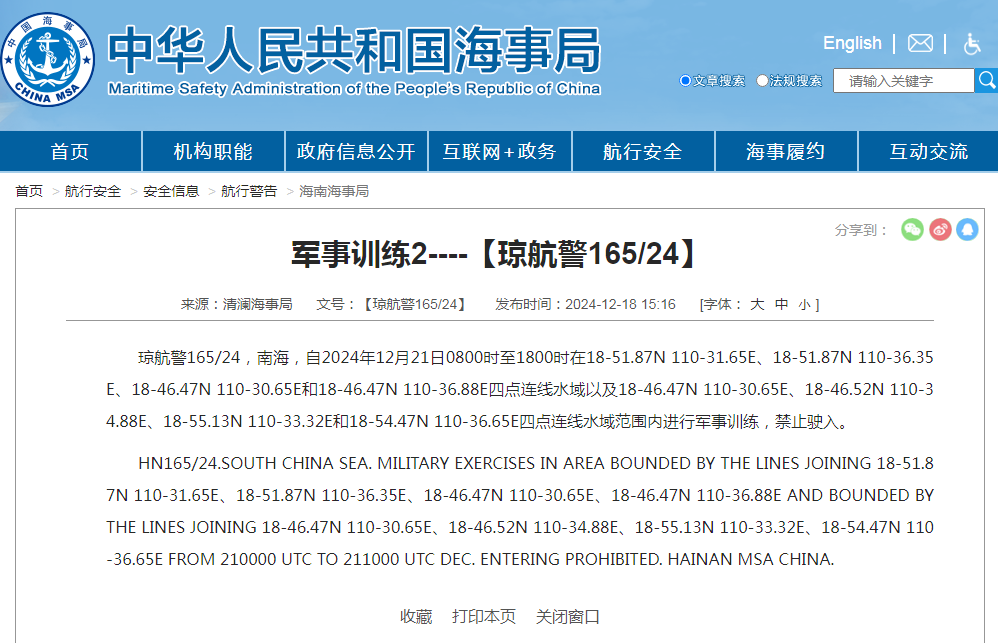Screen dimensions: 998x643
Task: Share the notice to WeChat
Action: point(912,230)
